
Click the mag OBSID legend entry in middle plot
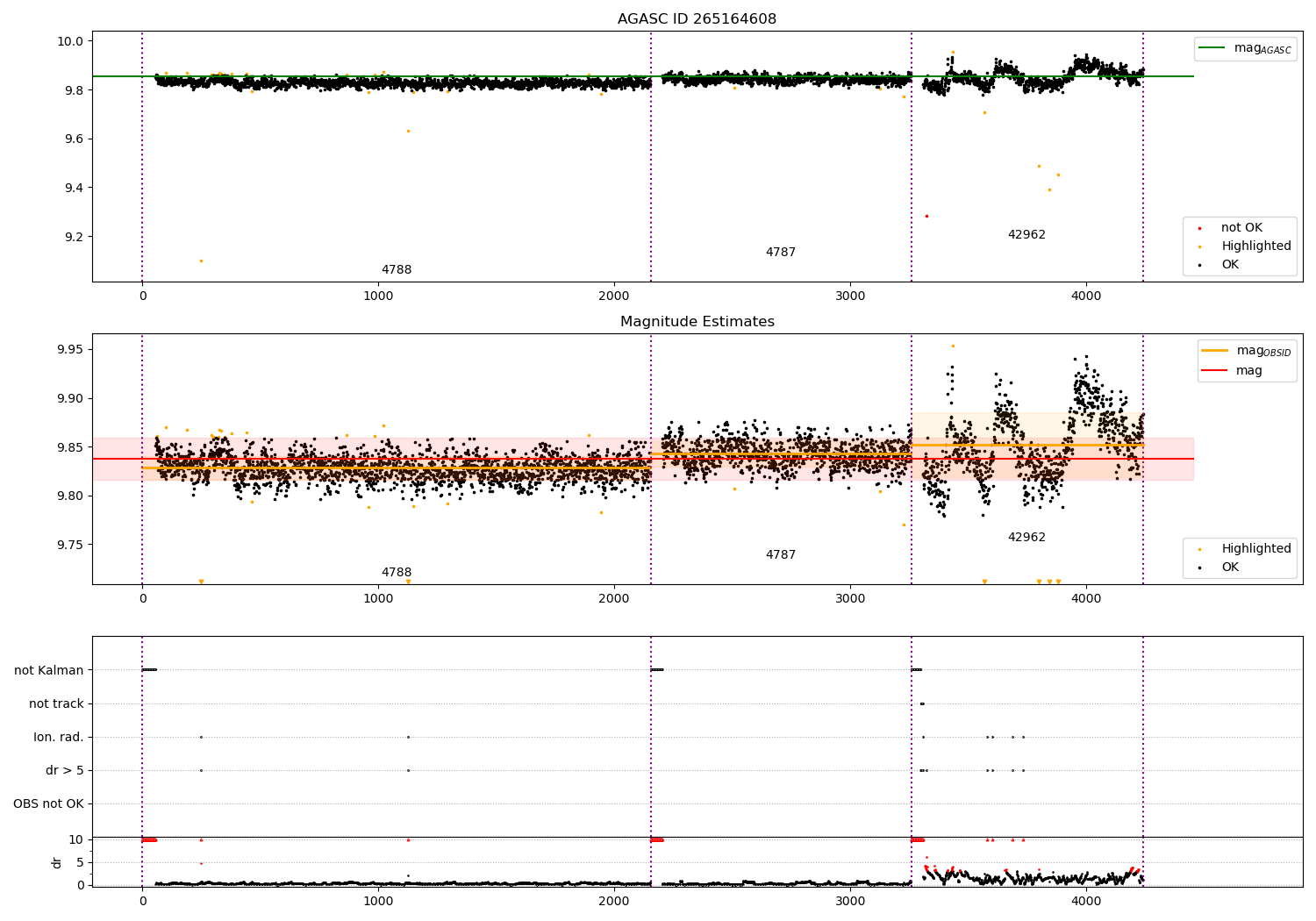click(1263, 351)
